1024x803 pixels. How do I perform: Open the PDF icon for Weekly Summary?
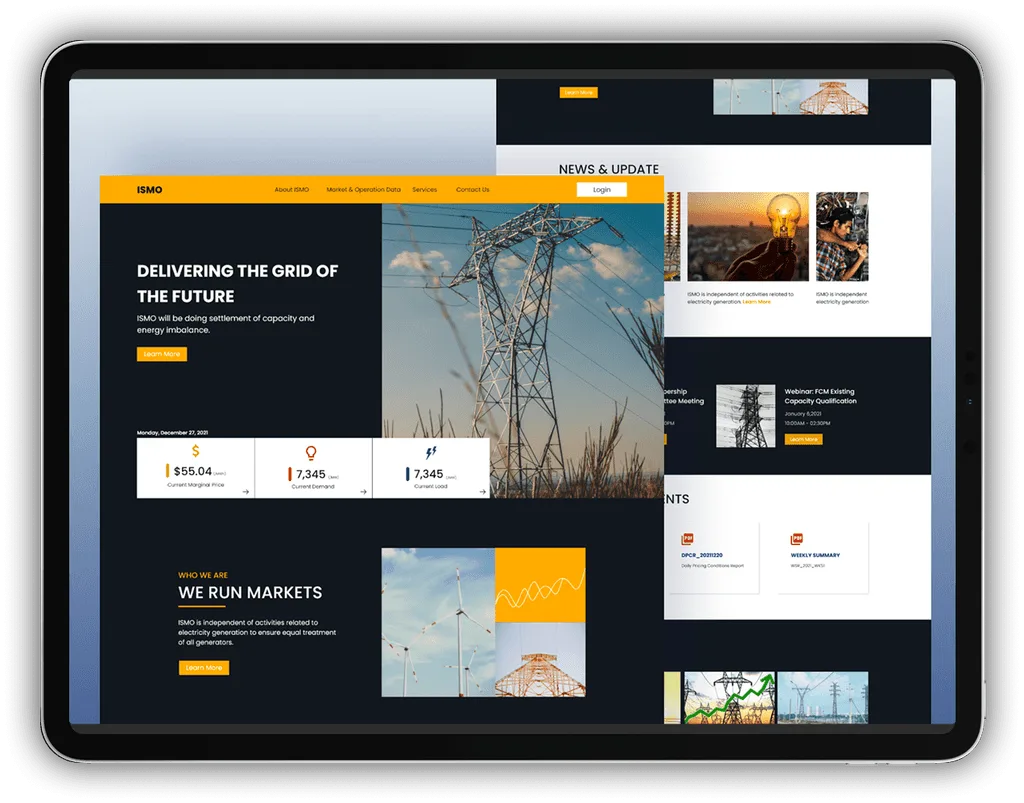pyautogui.click(x=797, y=539)
